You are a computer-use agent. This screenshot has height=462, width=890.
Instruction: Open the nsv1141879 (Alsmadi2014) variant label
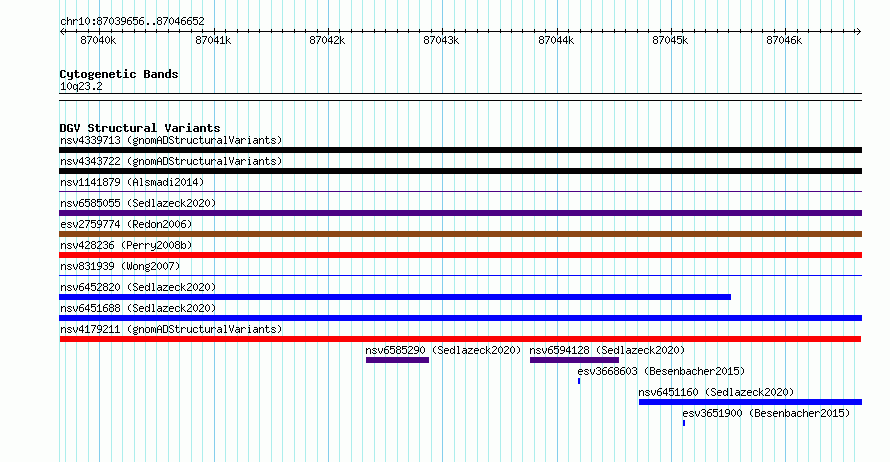point(132,182)
